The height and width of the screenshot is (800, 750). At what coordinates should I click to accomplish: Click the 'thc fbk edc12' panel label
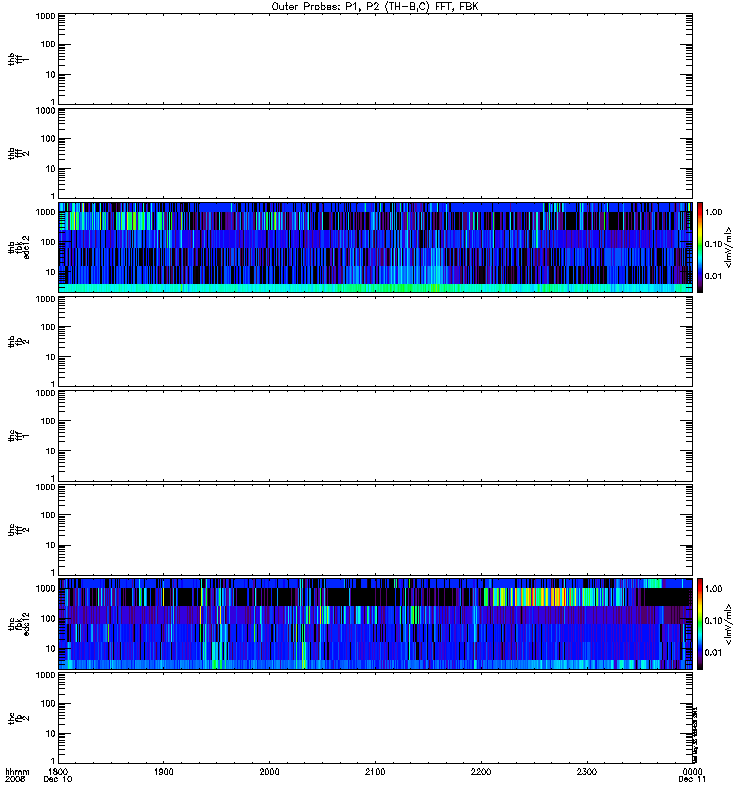pyautogui.click(x=18, y=624)
